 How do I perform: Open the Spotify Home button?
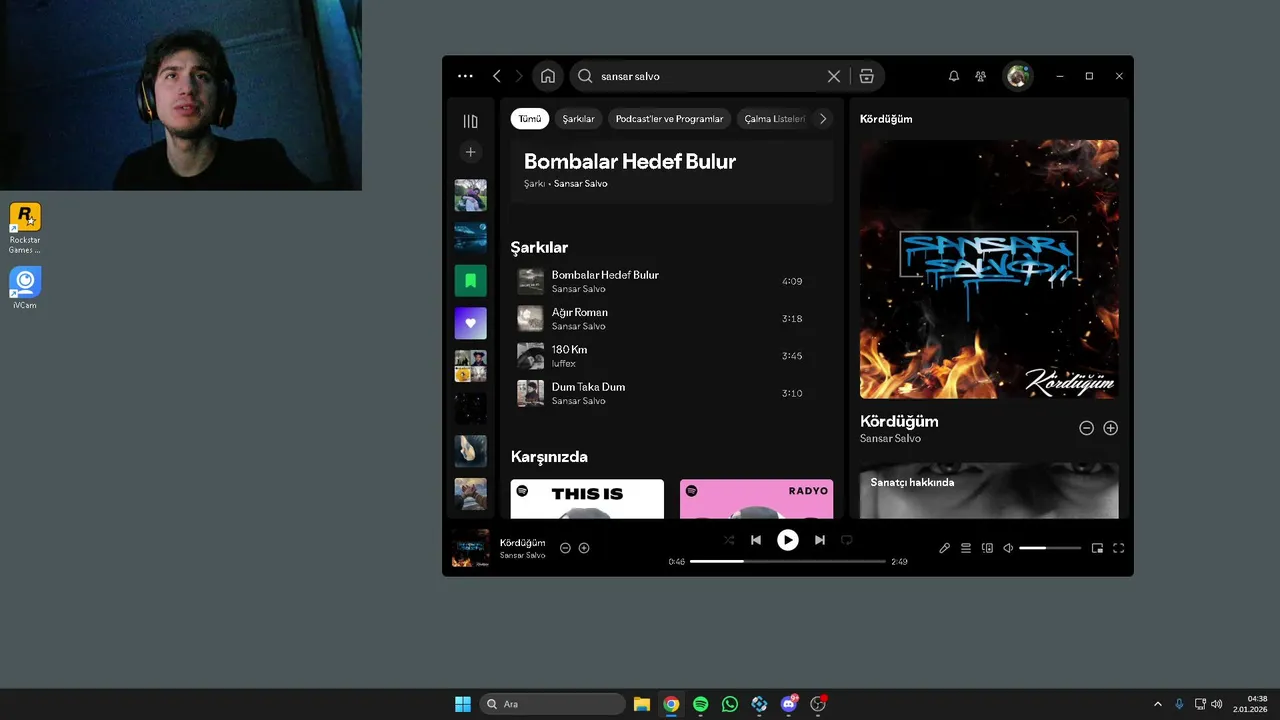[548, 76]
